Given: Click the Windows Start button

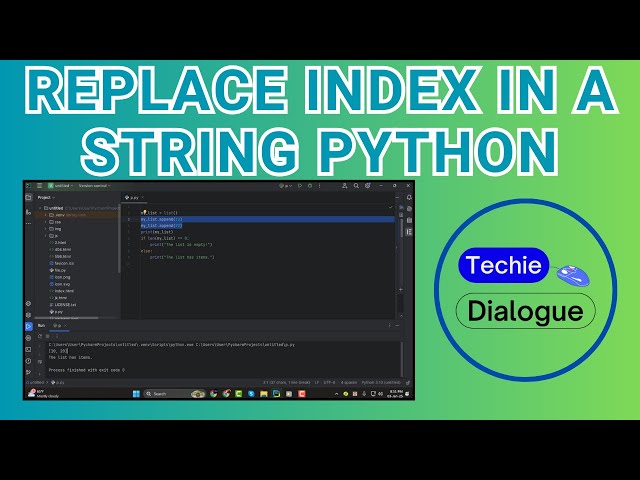Looking at the screenshot, I should coord(136,394).
